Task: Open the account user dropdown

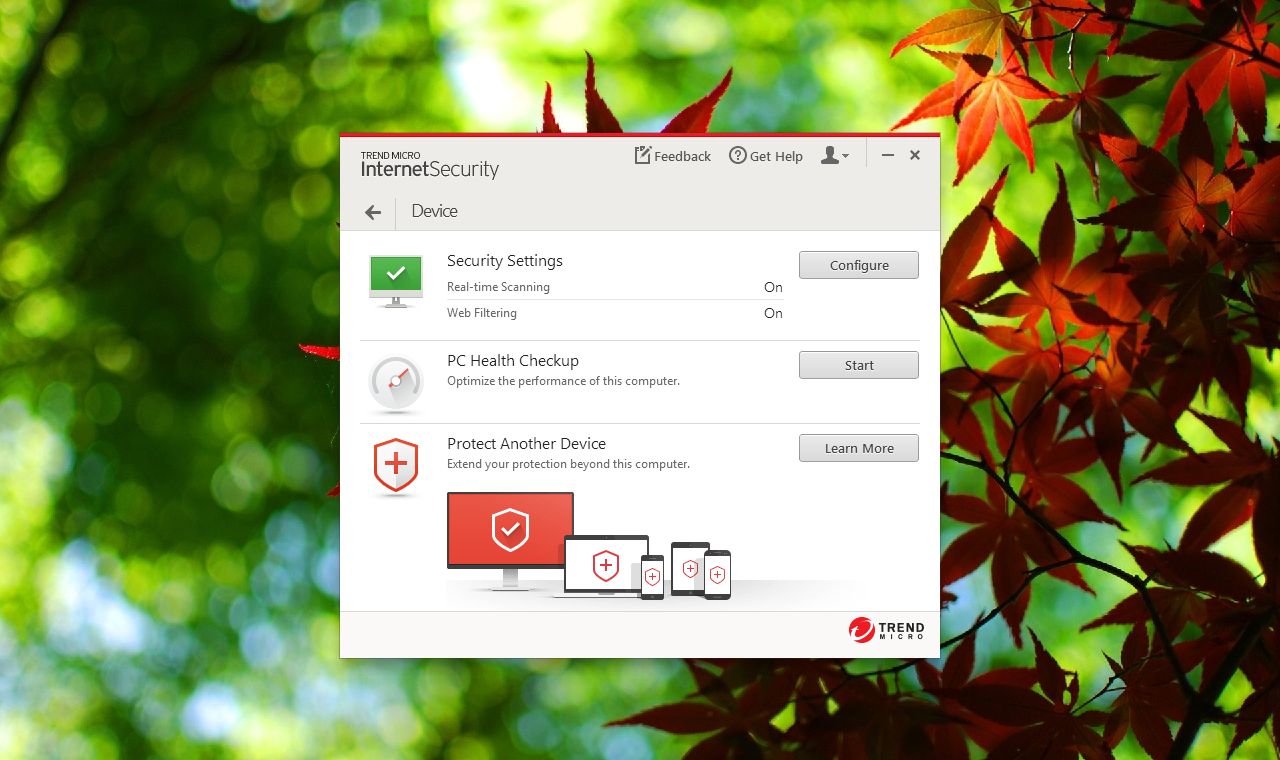Action: point(835,156)
